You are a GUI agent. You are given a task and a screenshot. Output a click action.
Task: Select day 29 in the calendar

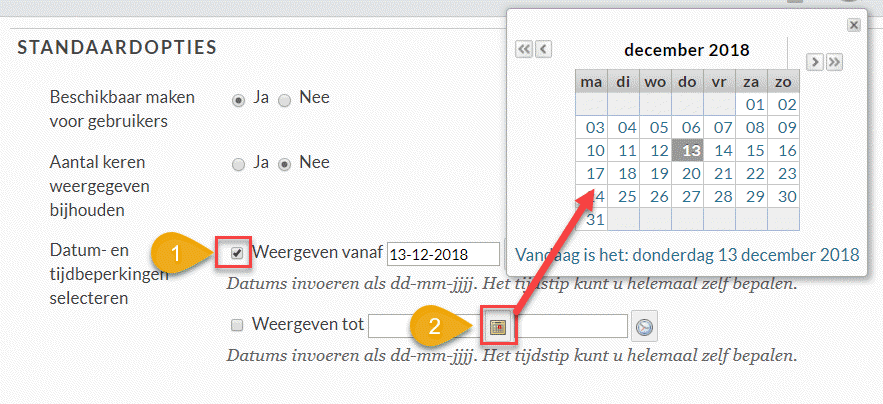click(x=751, y=197)
